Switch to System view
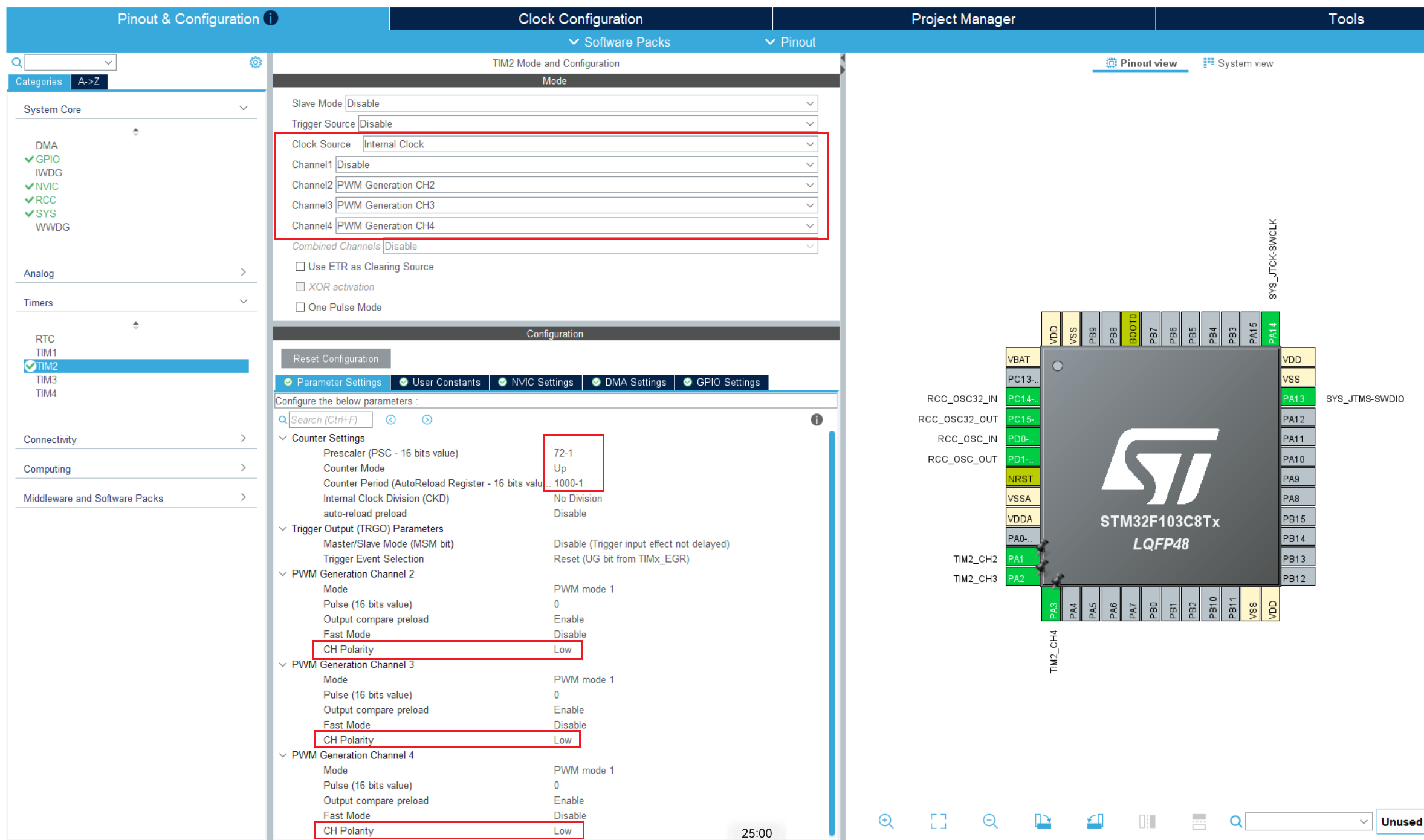The image size is (1424, 840). 1238,63
